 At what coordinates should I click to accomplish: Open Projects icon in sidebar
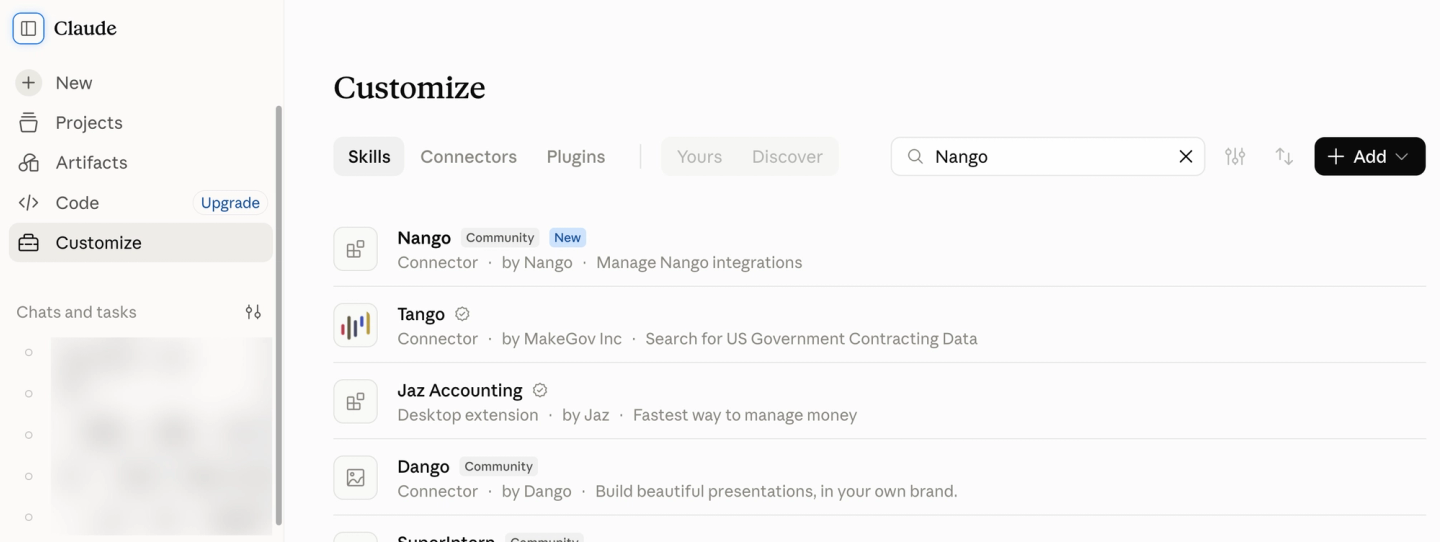[28, 123]
